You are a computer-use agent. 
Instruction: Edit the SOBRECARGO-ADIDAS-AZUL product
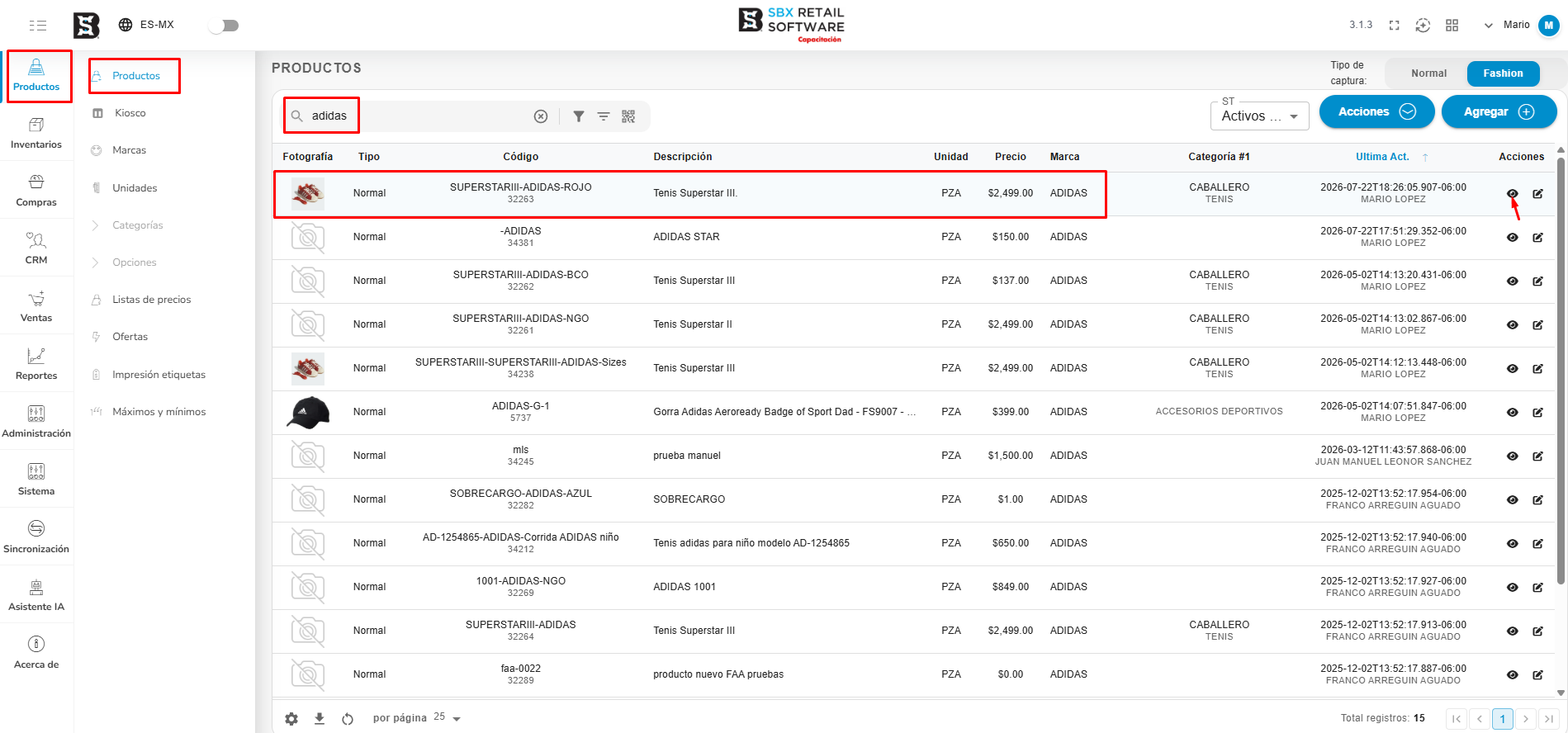[1537, 500]
